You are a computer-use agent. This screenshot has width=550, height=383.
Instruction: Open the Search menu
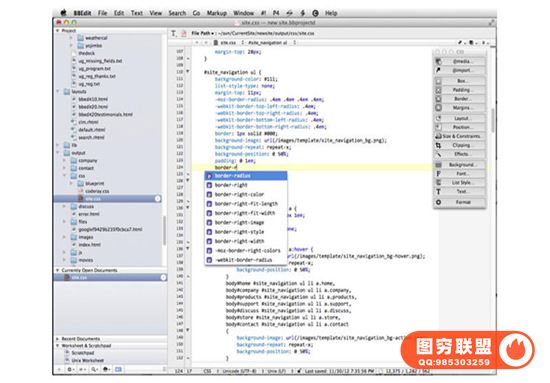(x=177, y=13)
